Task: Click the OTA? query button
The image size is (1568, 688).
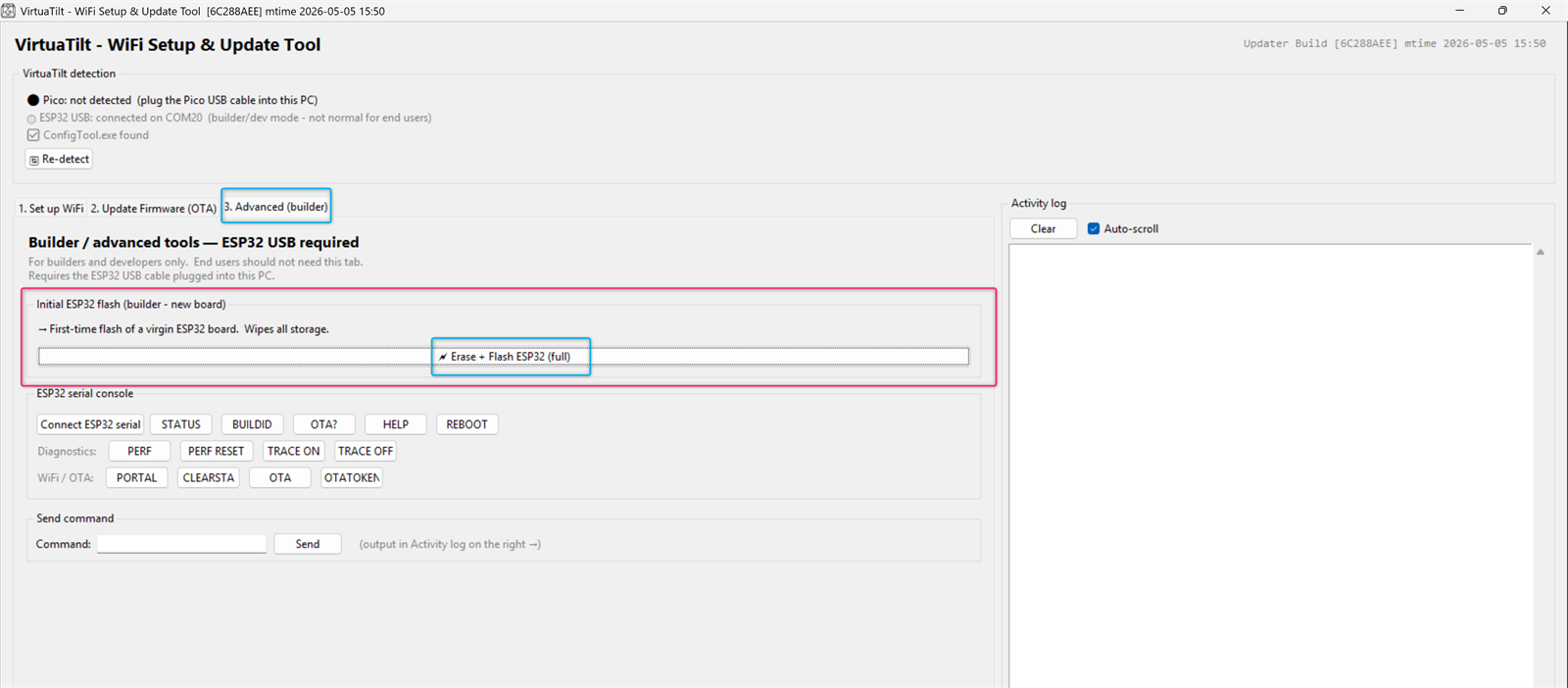Action: tap(324, 424)
